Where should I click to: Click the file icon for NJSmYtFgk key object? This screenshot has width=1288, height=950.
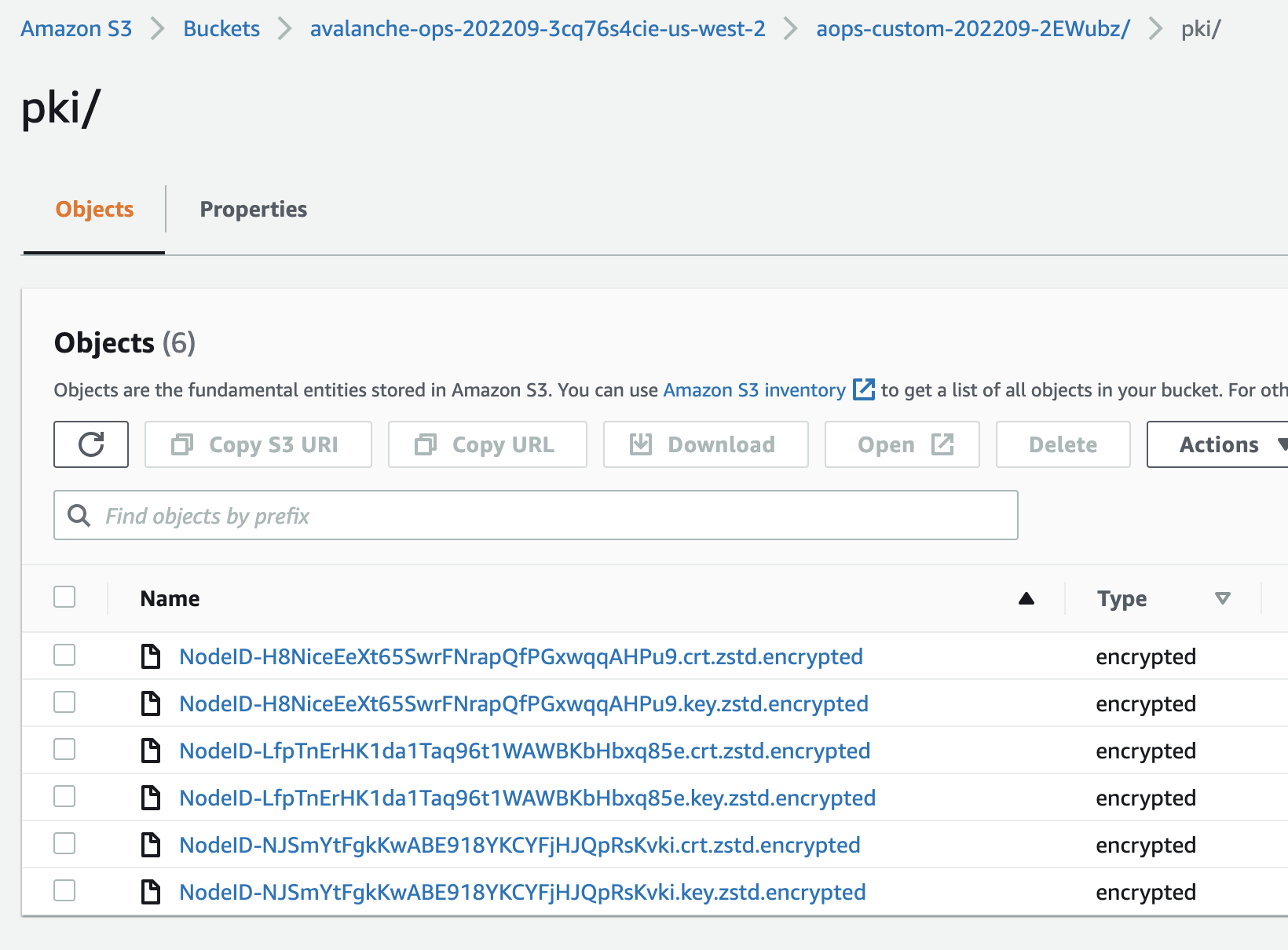point(150,892)
